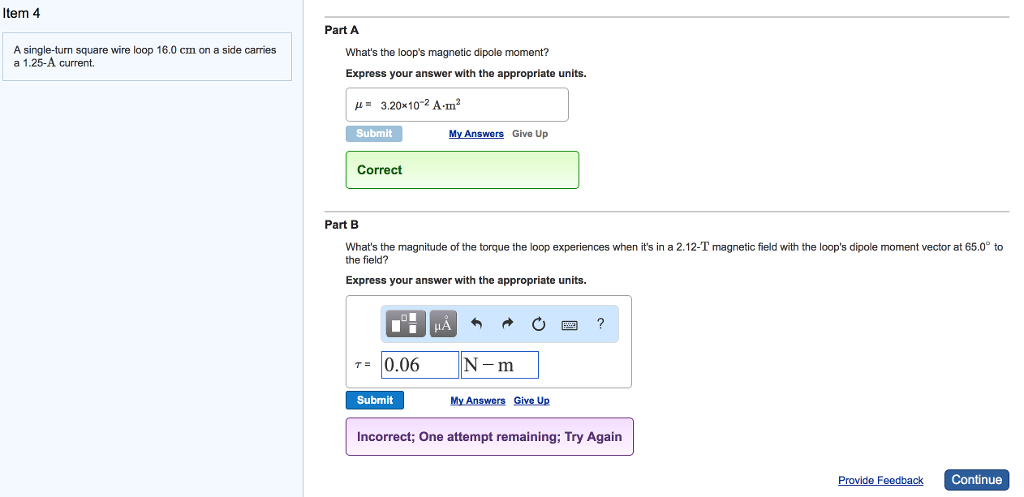1024x497 pixels.
Task: Click the torque value field containing 0.06
Action: click(x=419, y=365)
